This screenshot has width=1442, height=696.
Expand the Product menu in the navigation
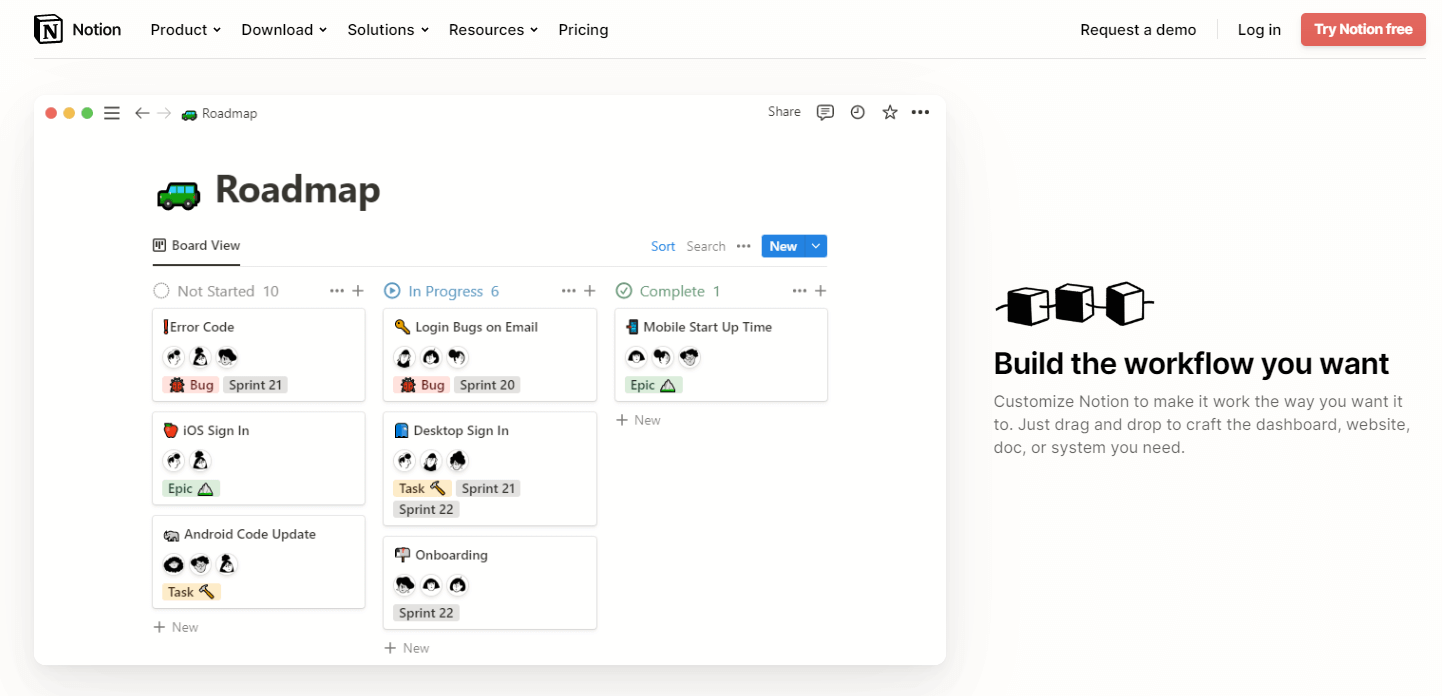point(184,29)
